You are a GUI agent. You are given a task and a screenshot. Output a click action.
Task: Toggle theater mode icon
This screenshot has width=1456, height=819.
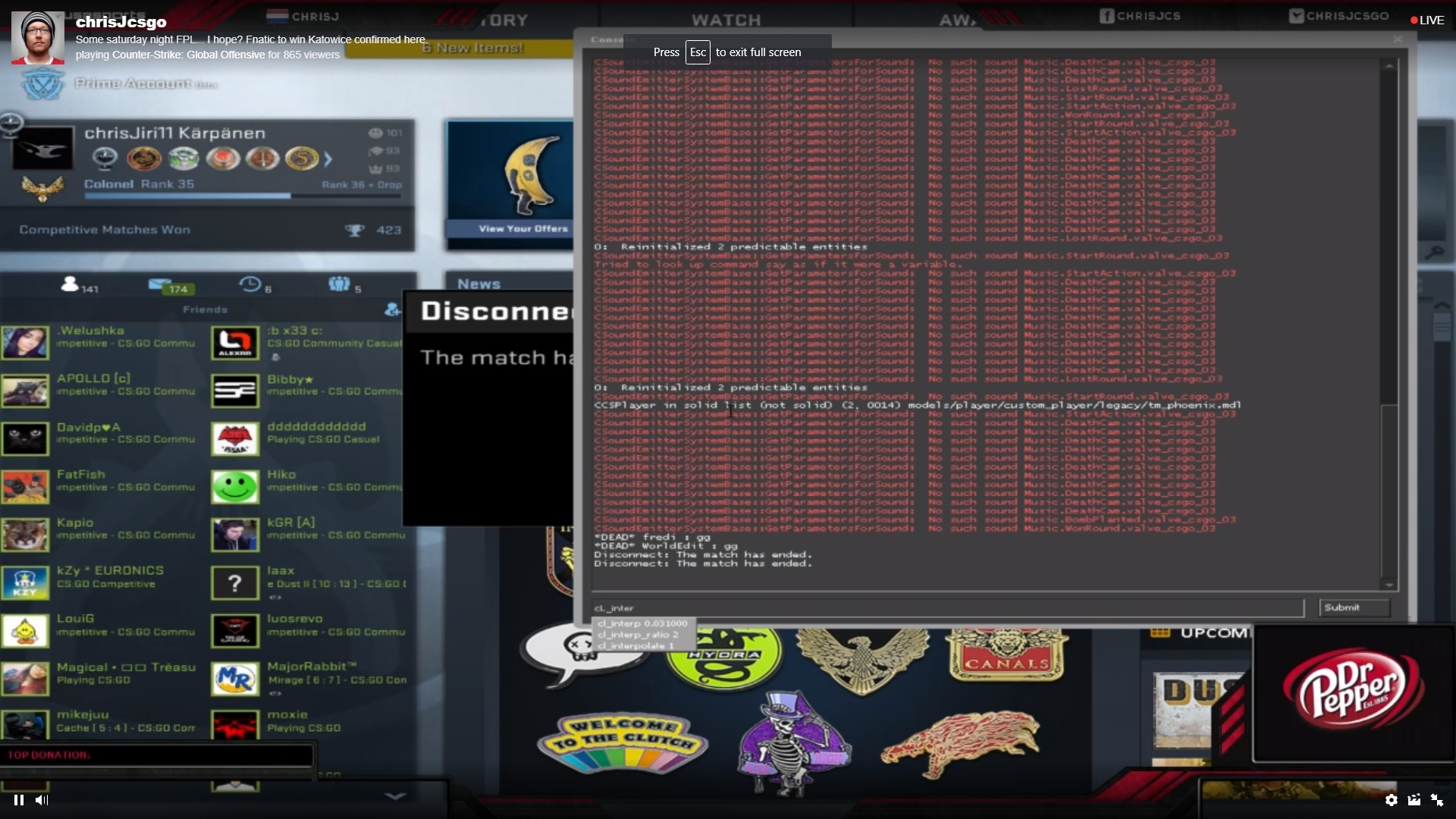(x=1414, y=799)
